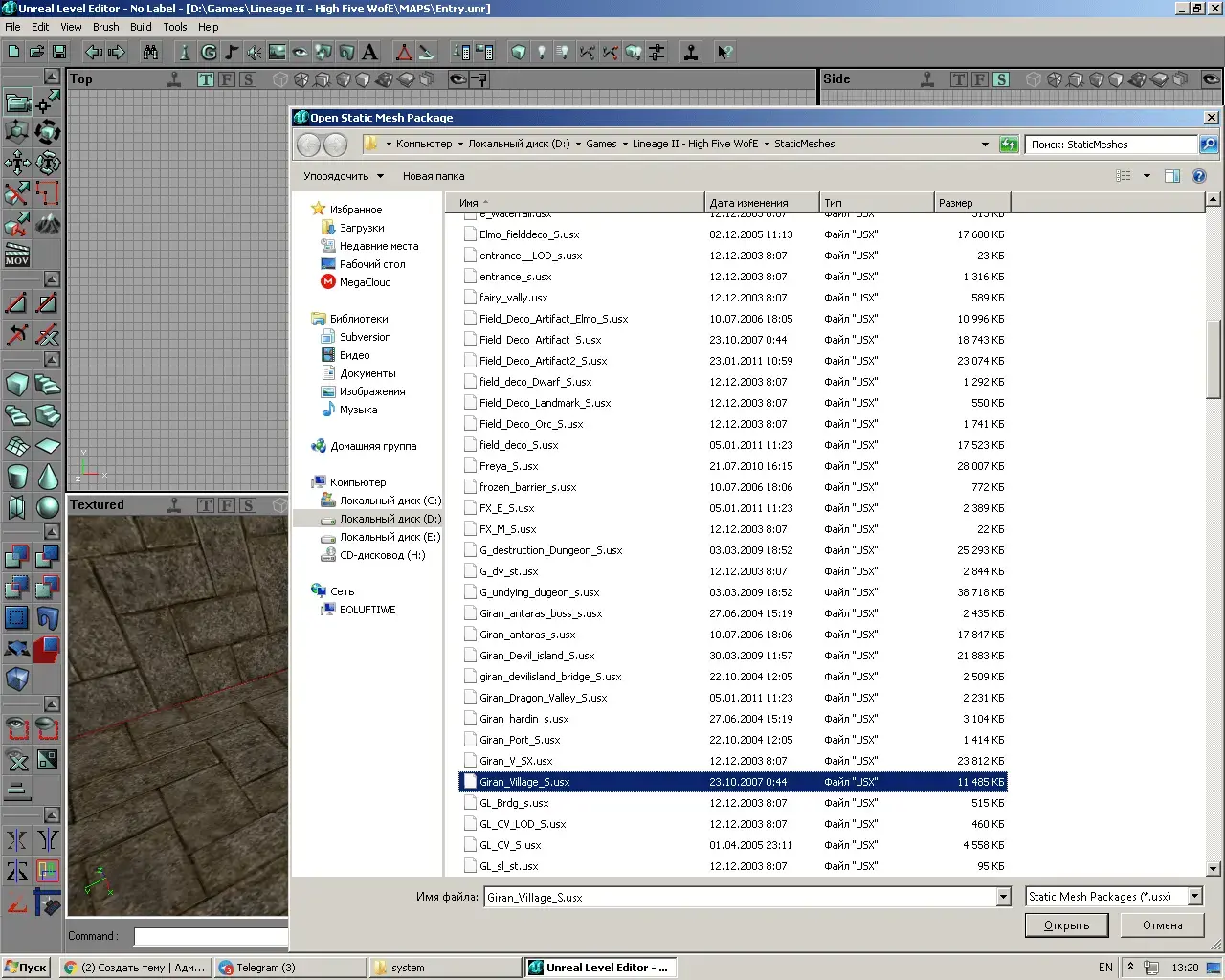Image resolution: width=1225 pixels, height=980 pixels.
Task: Toggle Top viewport F mode button
Action: point(227,79)
